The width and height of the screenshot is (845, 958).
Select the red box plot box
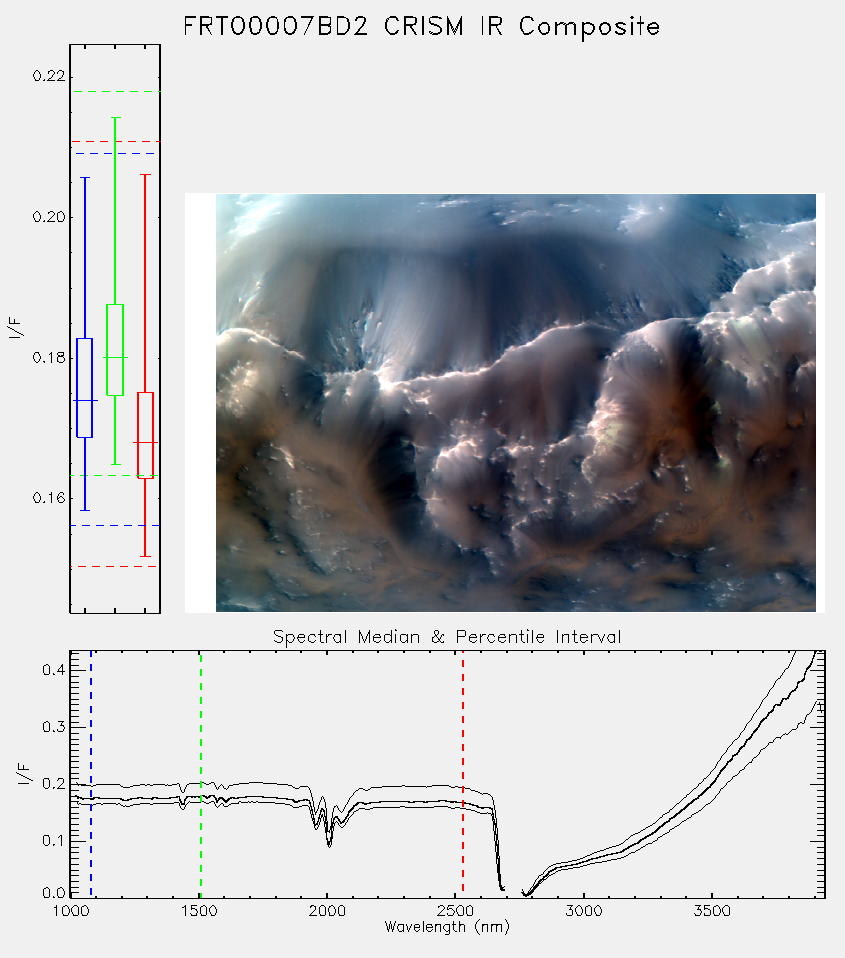145,435
